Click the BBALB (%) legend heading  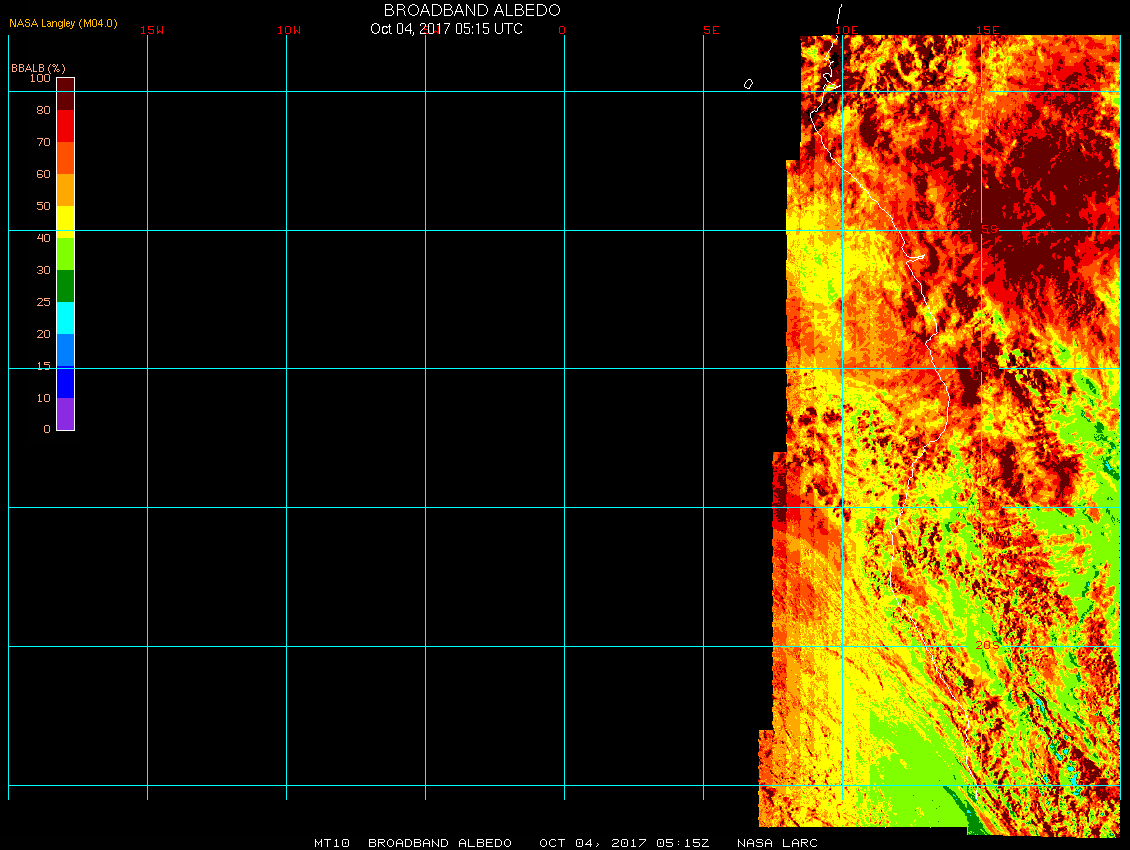tap(38, 67)
